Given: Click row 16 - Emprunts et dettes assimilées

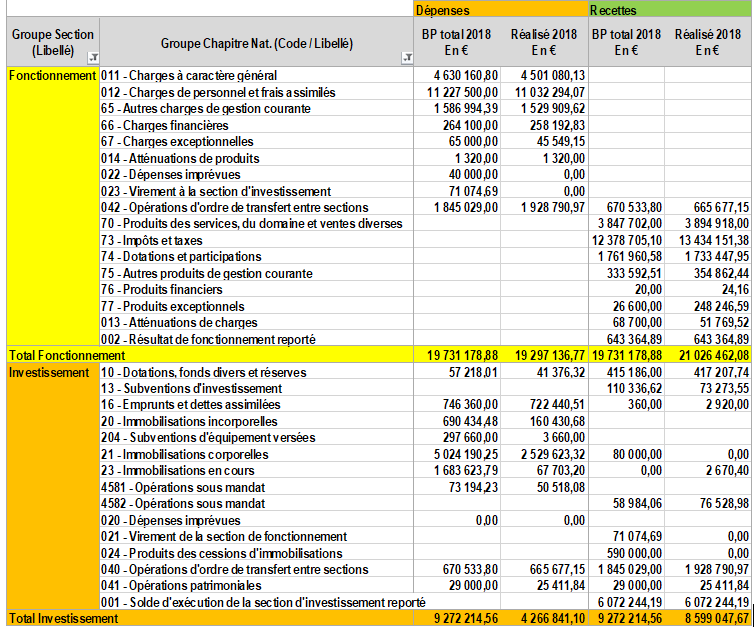Looking at the screenshot, I should click(x=191, y=405).
